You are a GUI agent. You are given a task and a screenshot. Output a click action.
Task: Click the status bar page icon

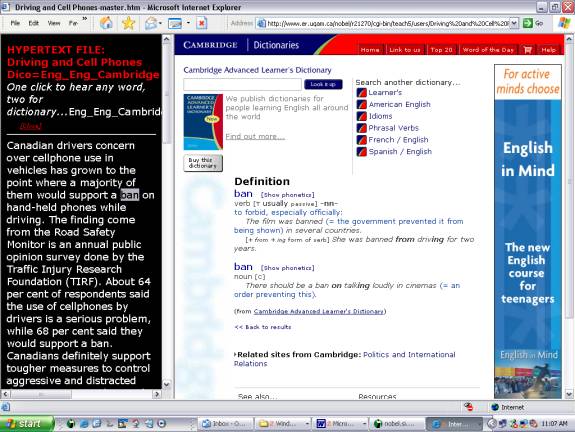6,407
